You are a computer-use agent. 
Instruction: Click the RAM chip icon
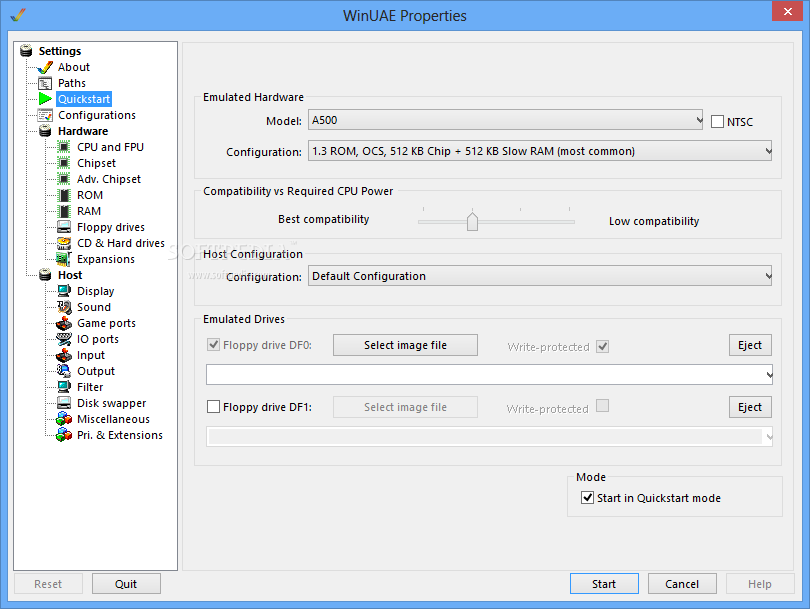[64, 211]
